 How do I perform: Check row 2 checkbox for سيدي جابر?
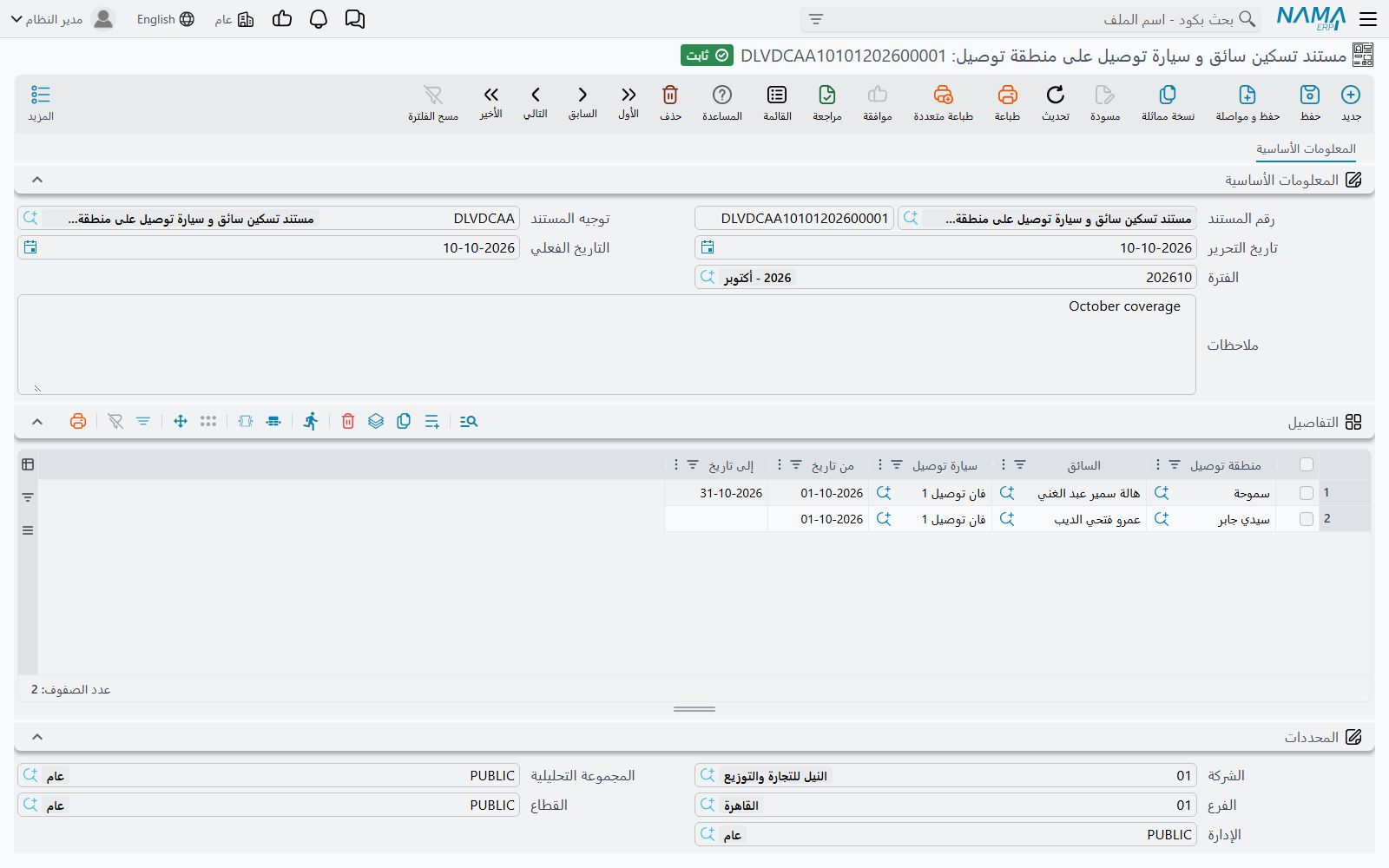[x=1307, y=518]
